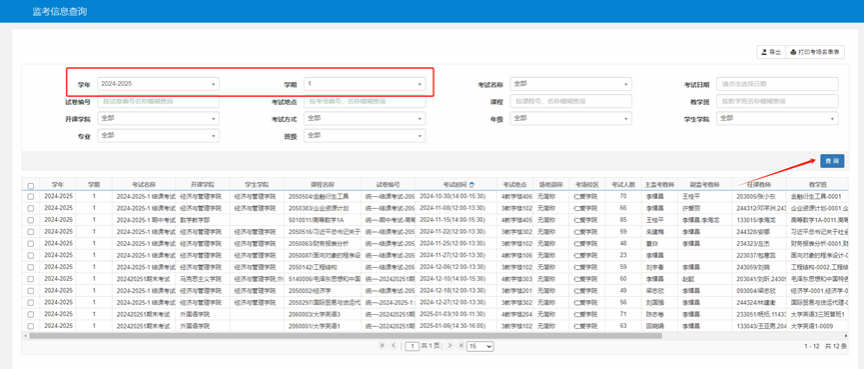
Task: Check the row for 工程结构 course
Action: [30, 267]
